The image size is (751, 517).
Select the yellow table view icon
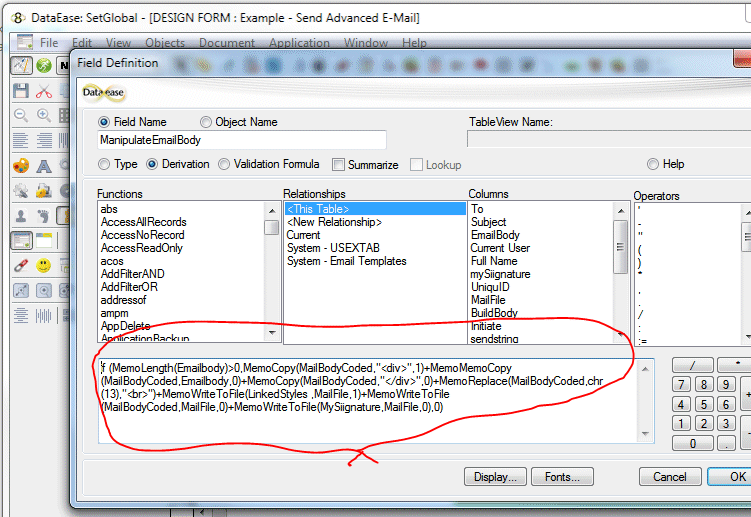[44, 241]
